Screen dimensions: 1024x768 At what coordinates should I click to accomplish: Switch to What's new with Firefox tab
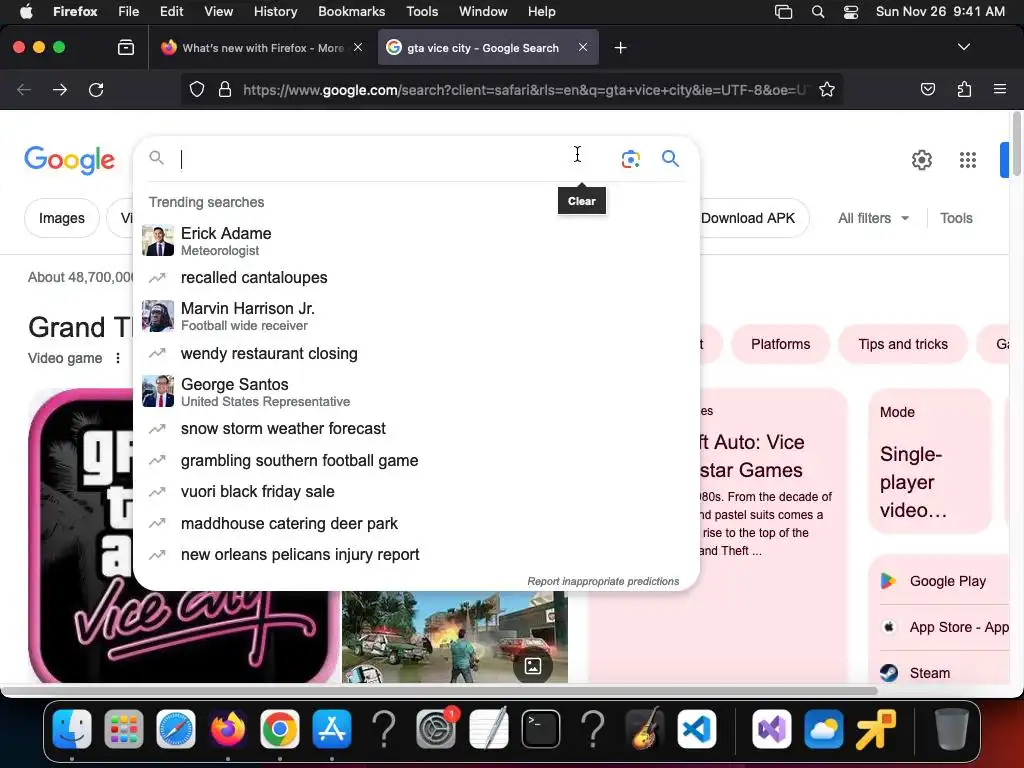tap(262, 48)
